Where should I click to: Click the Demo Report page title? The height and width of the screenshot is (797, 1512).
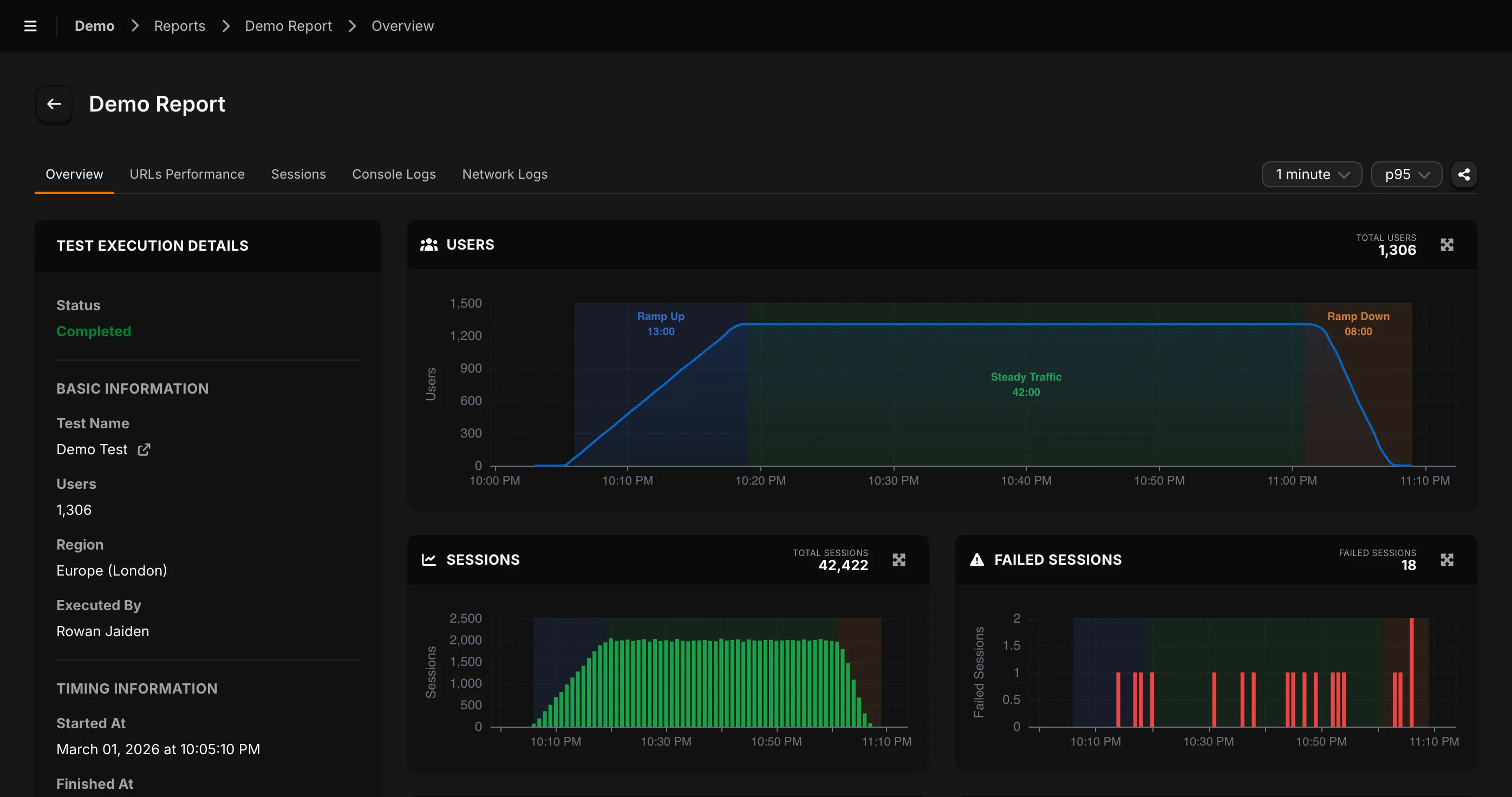tap(157, 104)
